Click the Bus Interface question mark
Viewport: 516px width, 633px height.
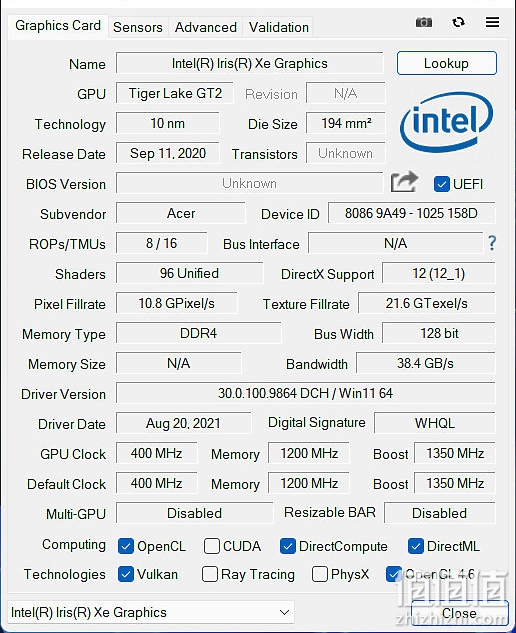(x=492, y=243)
